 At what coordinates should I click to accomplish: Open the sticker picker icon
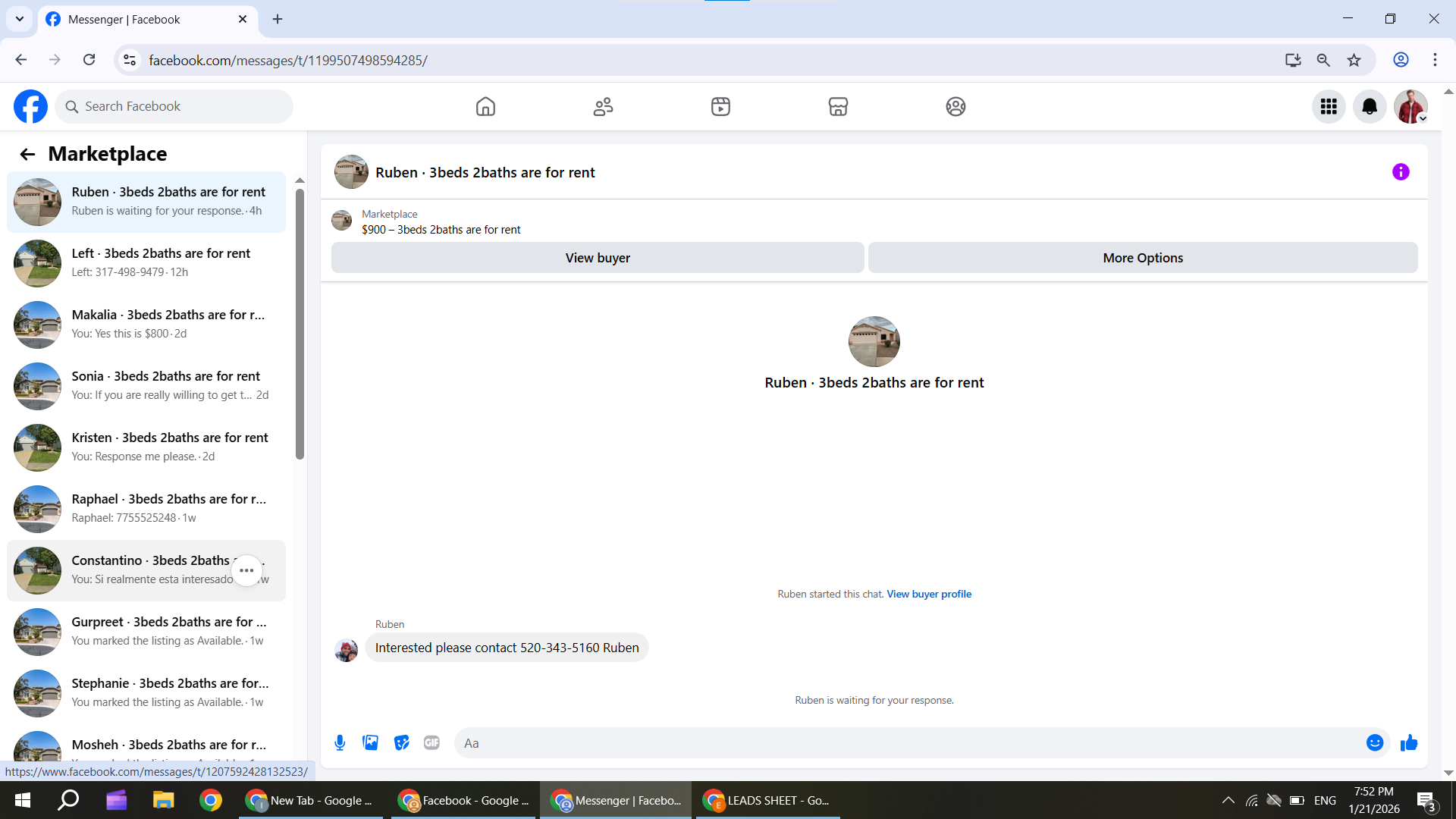(401, 743)
